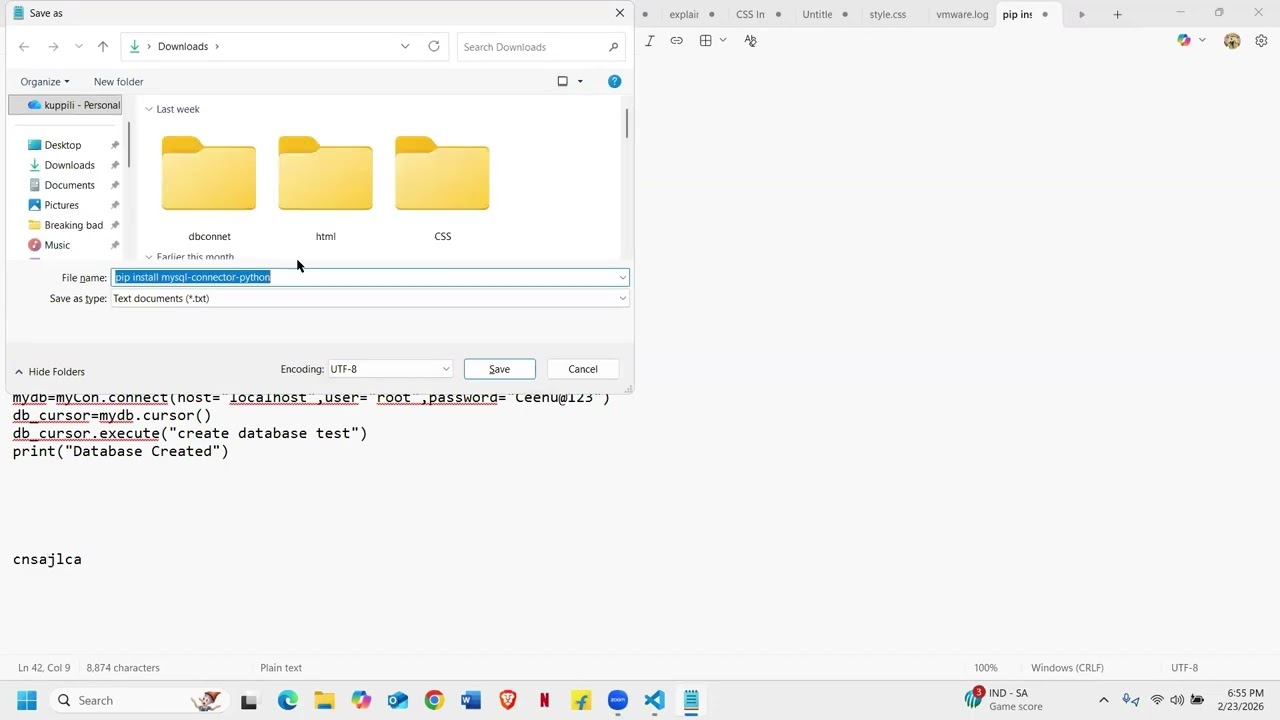
Task: Open Documents in navigation pane
Action: click(x=69, y=185)
